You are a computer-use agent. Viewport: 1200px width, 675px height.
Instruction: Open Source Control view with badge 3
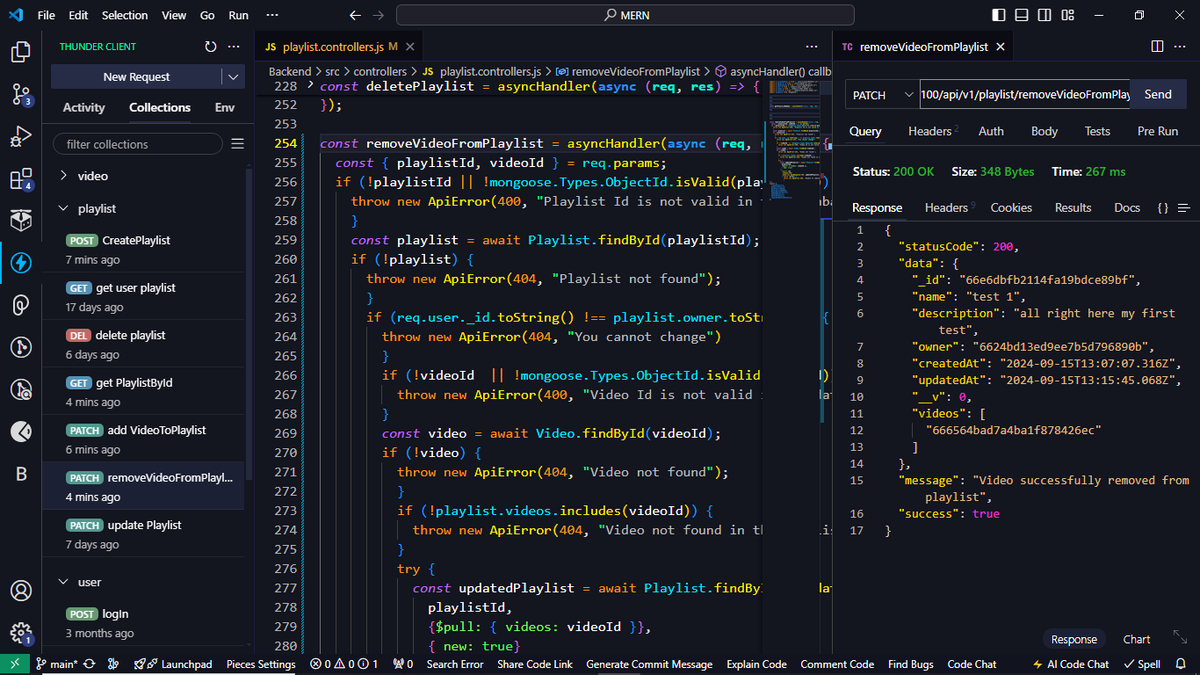[x=20, y=95]
